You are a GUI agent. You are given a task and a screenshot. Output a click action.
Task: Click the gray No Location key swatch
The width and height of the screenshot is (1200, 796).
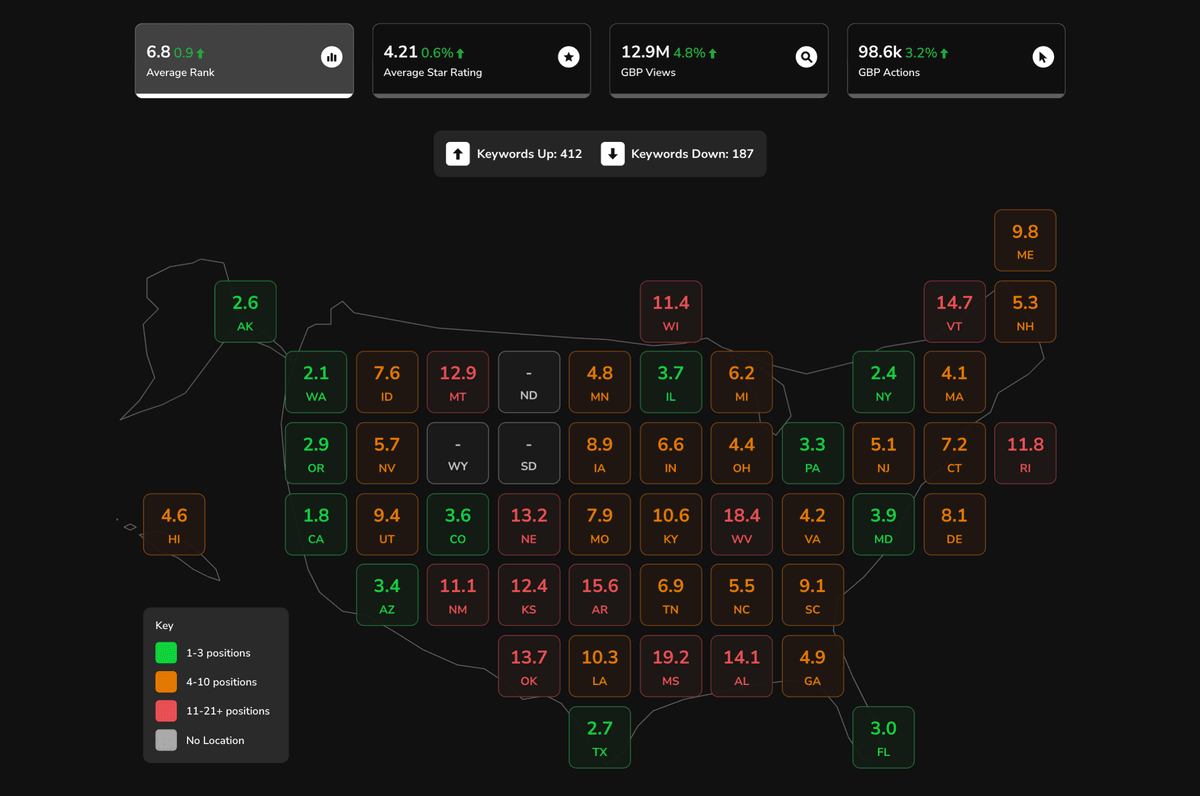(166, 740)
